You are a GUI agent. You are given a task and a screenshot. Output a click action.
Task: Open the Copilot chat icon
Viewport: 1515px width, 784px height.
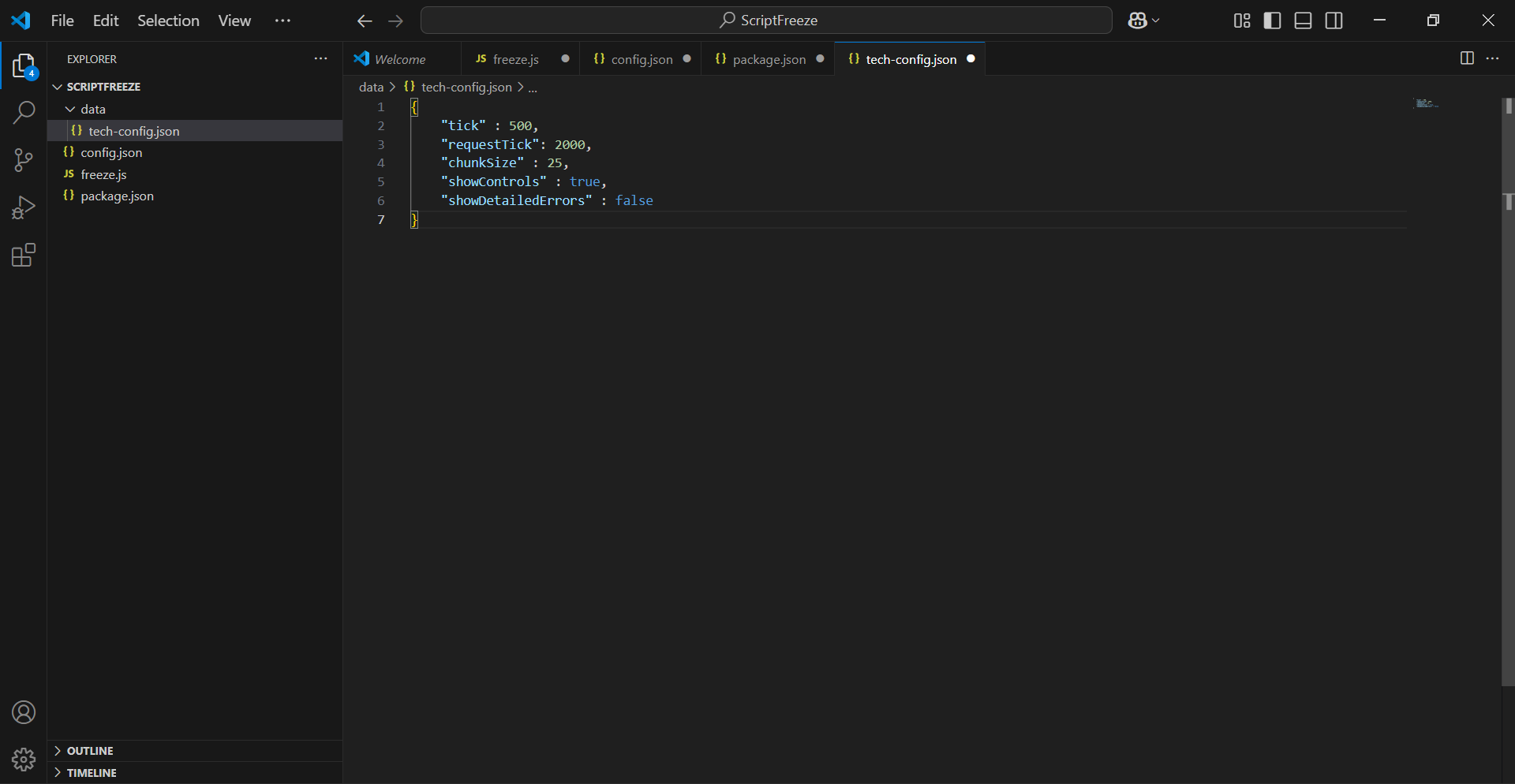pyautogui.click(x=1137, y=21)
